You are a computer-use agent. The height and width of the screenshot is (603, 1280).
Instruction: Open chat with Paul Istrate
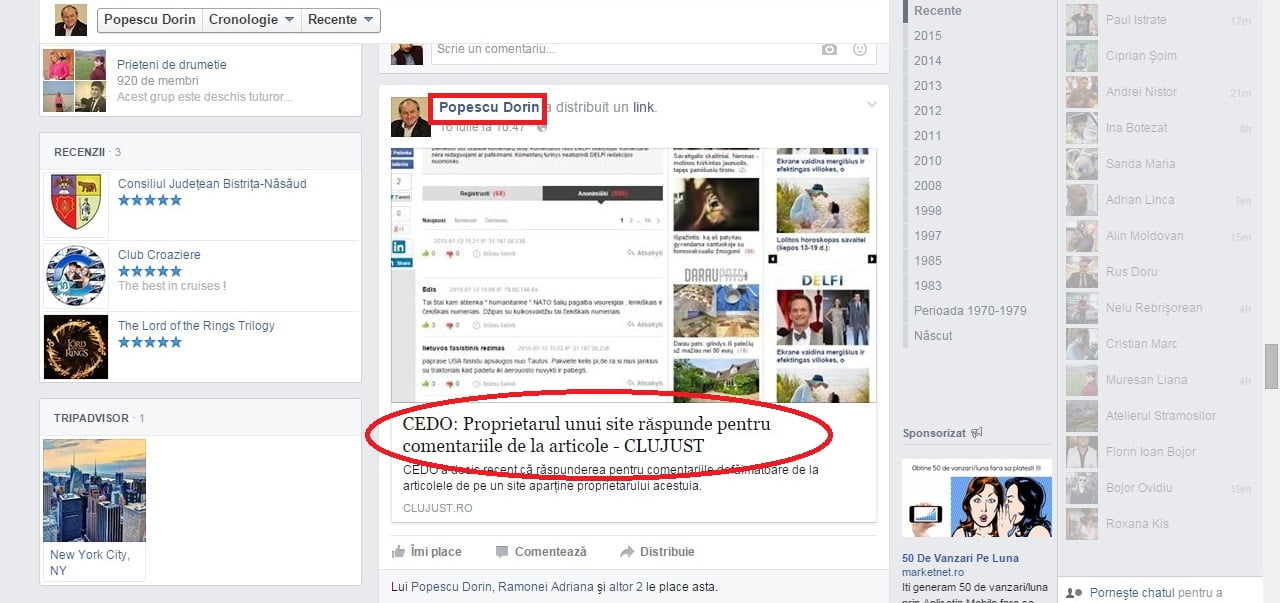pos(1135,20)
